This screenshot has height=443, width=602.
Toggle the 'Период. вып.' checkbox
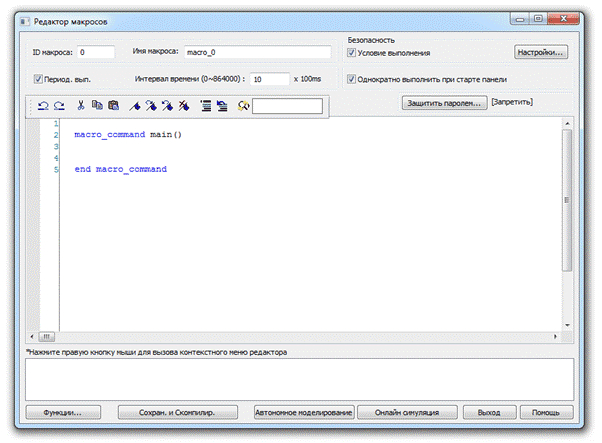38,79
